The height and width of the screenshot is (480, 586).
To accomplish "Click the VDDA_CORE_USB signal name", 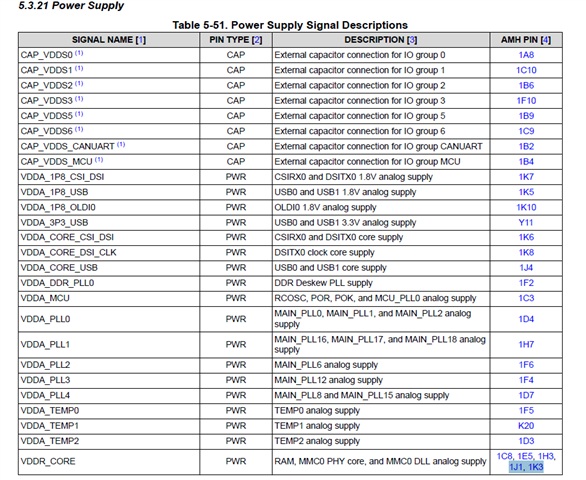I will (59, 268).
